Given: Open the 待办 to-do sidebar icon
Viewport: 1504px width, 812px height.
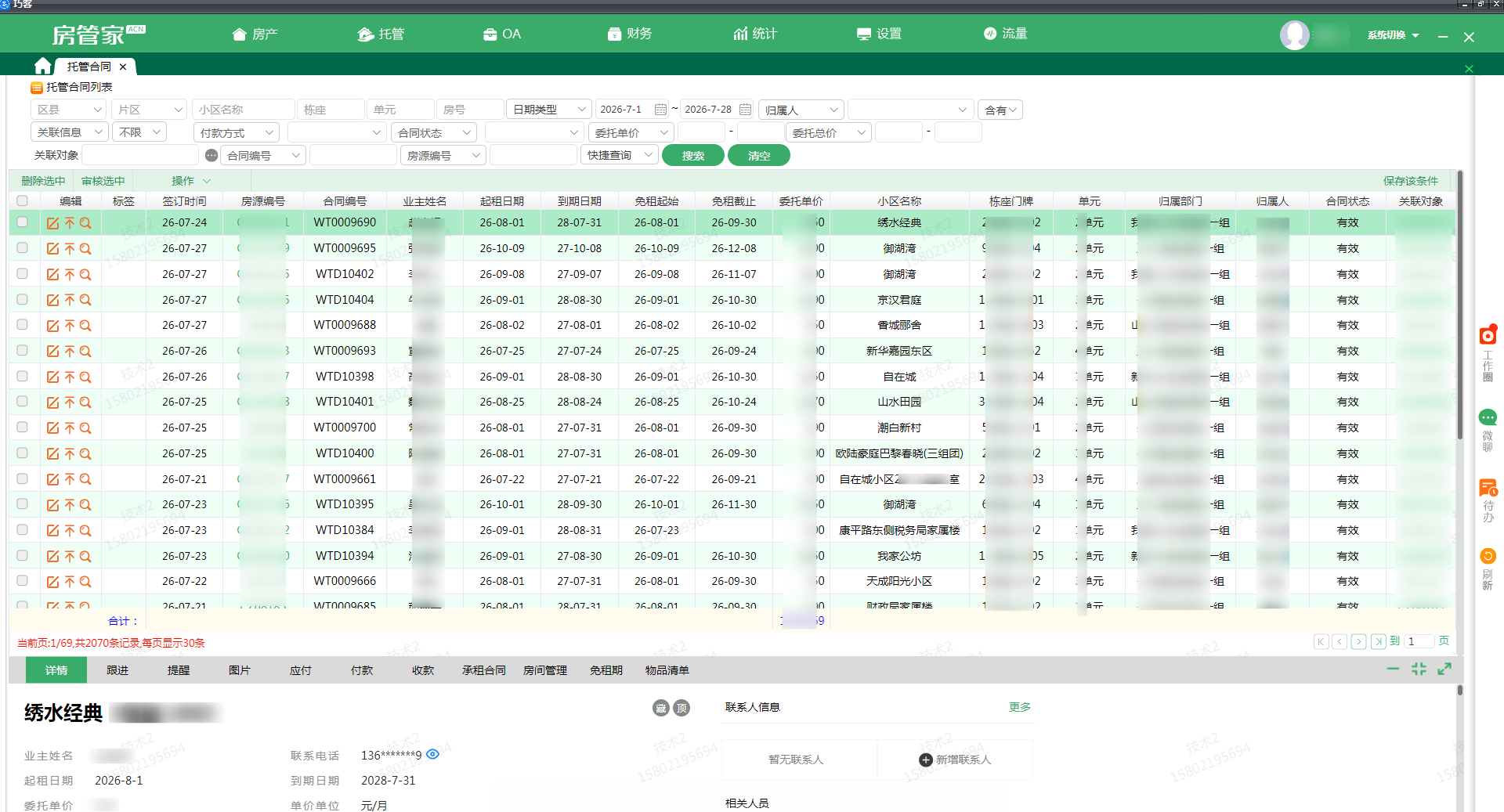Looking at the screenshot, I should (x=1488, y=488).
